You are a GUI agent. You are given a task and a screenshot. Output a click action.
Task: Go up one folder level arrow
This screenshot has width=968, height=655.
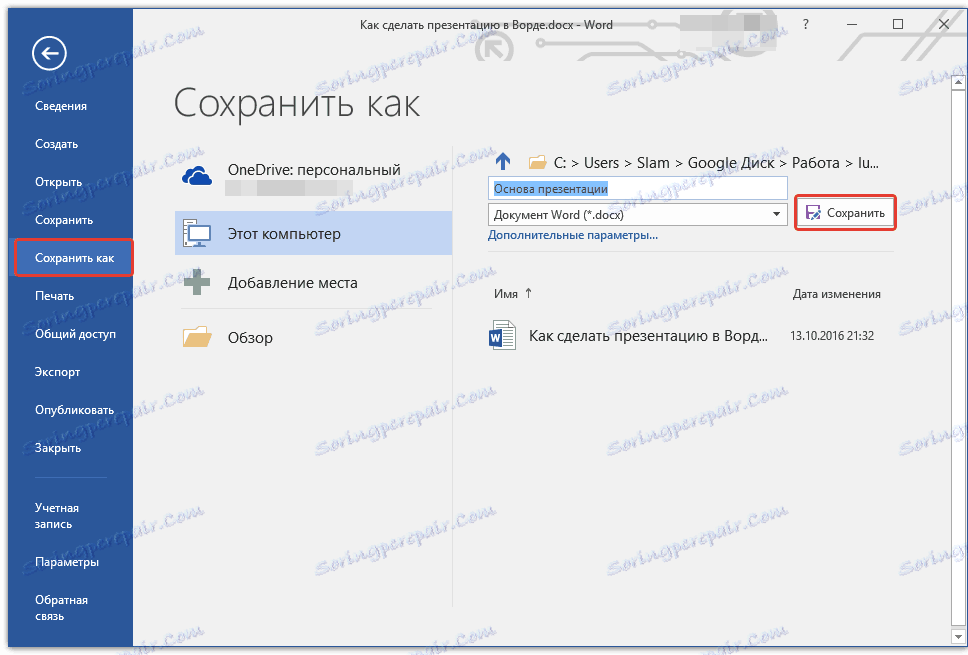point(503,162)
